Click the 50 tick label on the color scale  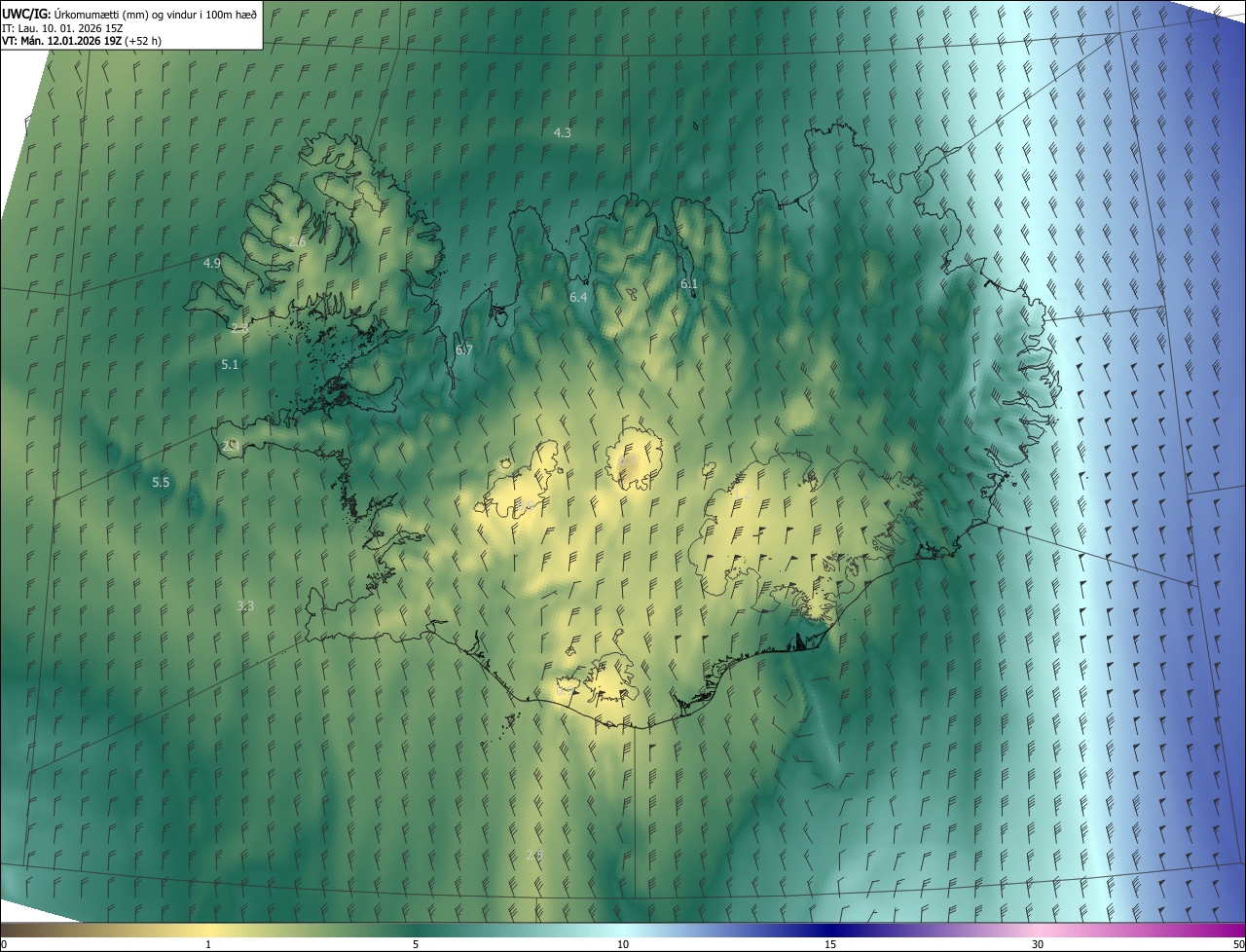click(x=1238, y=944)
